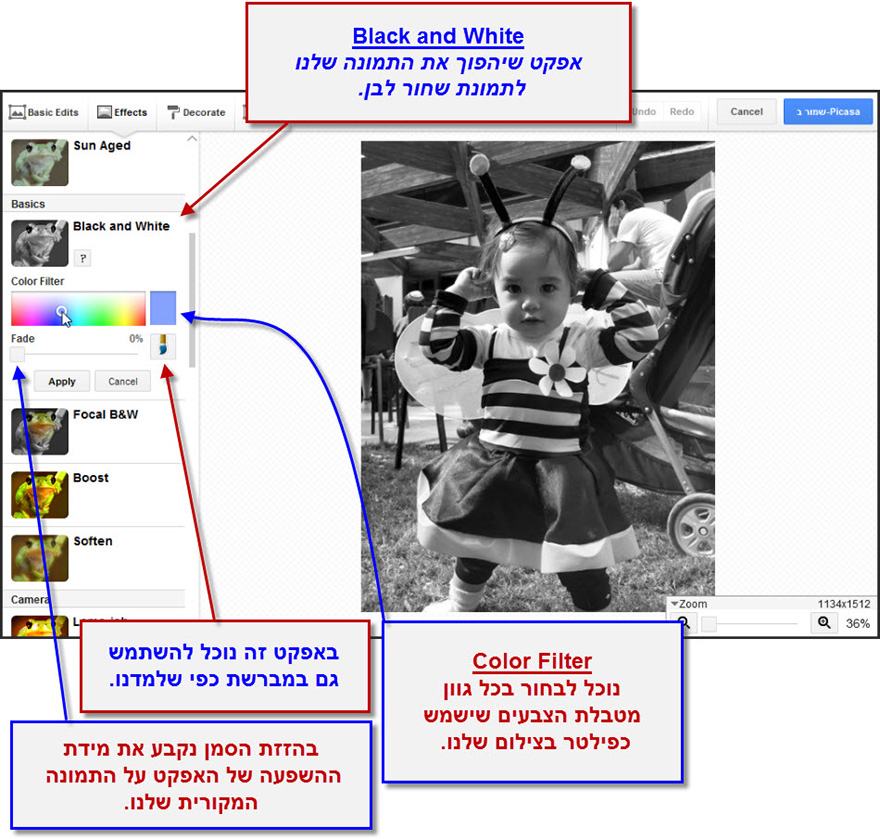Screen dimensions: 880x839
Task: Click the blue Picasa save button
Action: pyautogui.click(x=828, y=112)
